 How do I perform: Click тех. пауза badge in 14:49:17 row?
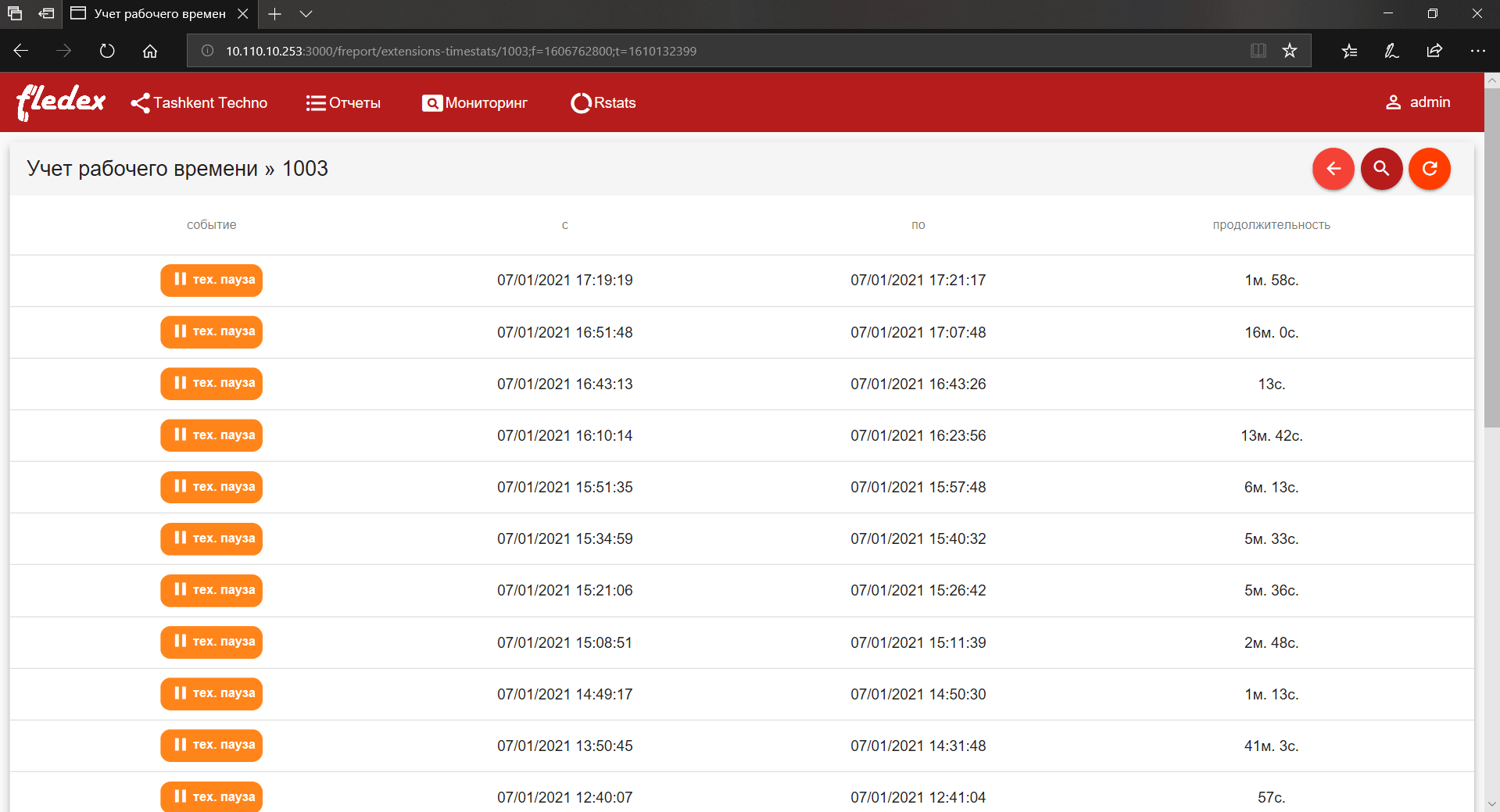point(211,693)
